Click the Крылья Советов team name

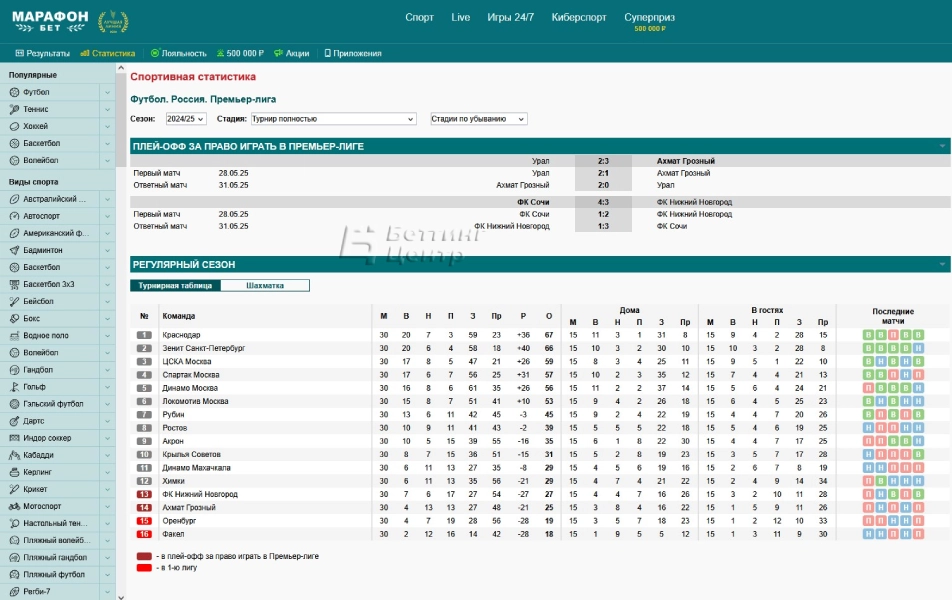pyautogui.click(x=191, y=455)
